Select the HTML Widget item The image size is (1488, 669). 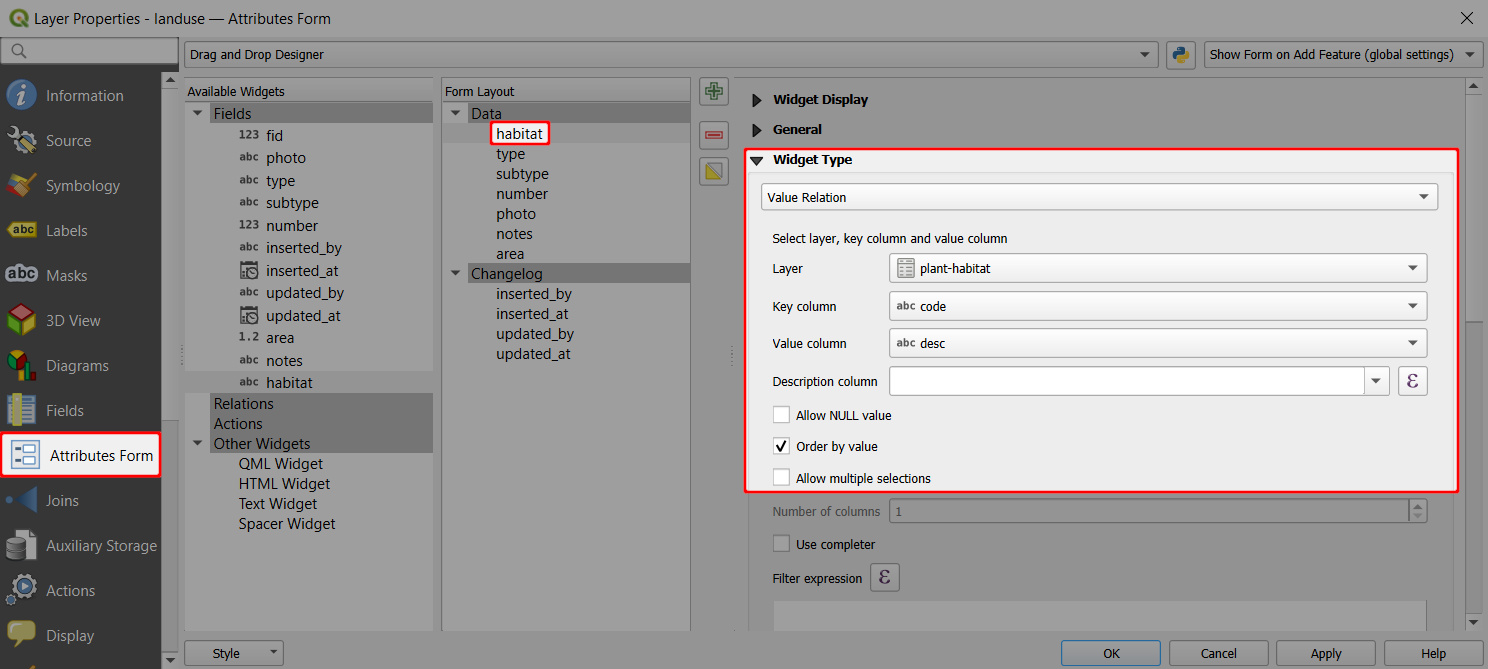click(284, 484)
